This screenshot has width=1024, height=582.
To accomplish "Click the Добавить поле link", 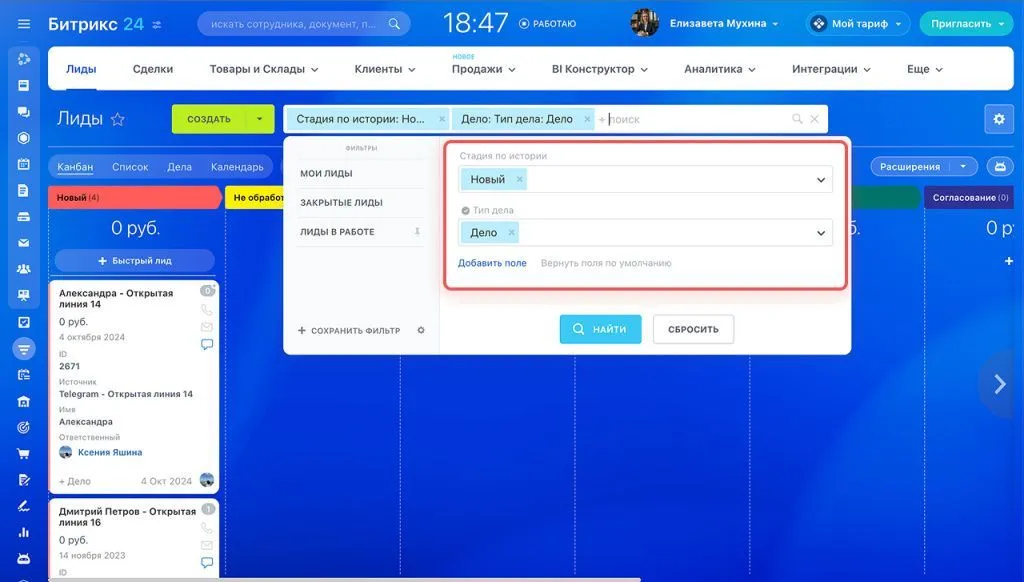I will point(492,263).
